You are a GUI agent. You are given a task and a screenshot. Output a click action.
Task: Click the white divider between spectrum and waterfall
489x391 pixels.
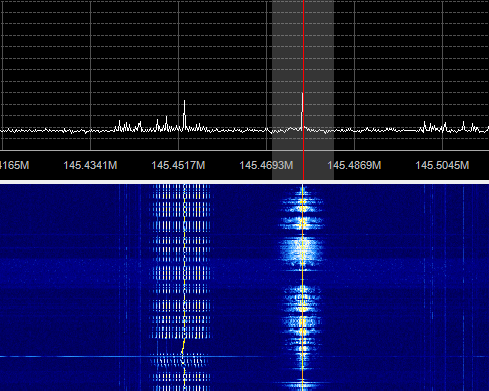(x=244, y=182)
